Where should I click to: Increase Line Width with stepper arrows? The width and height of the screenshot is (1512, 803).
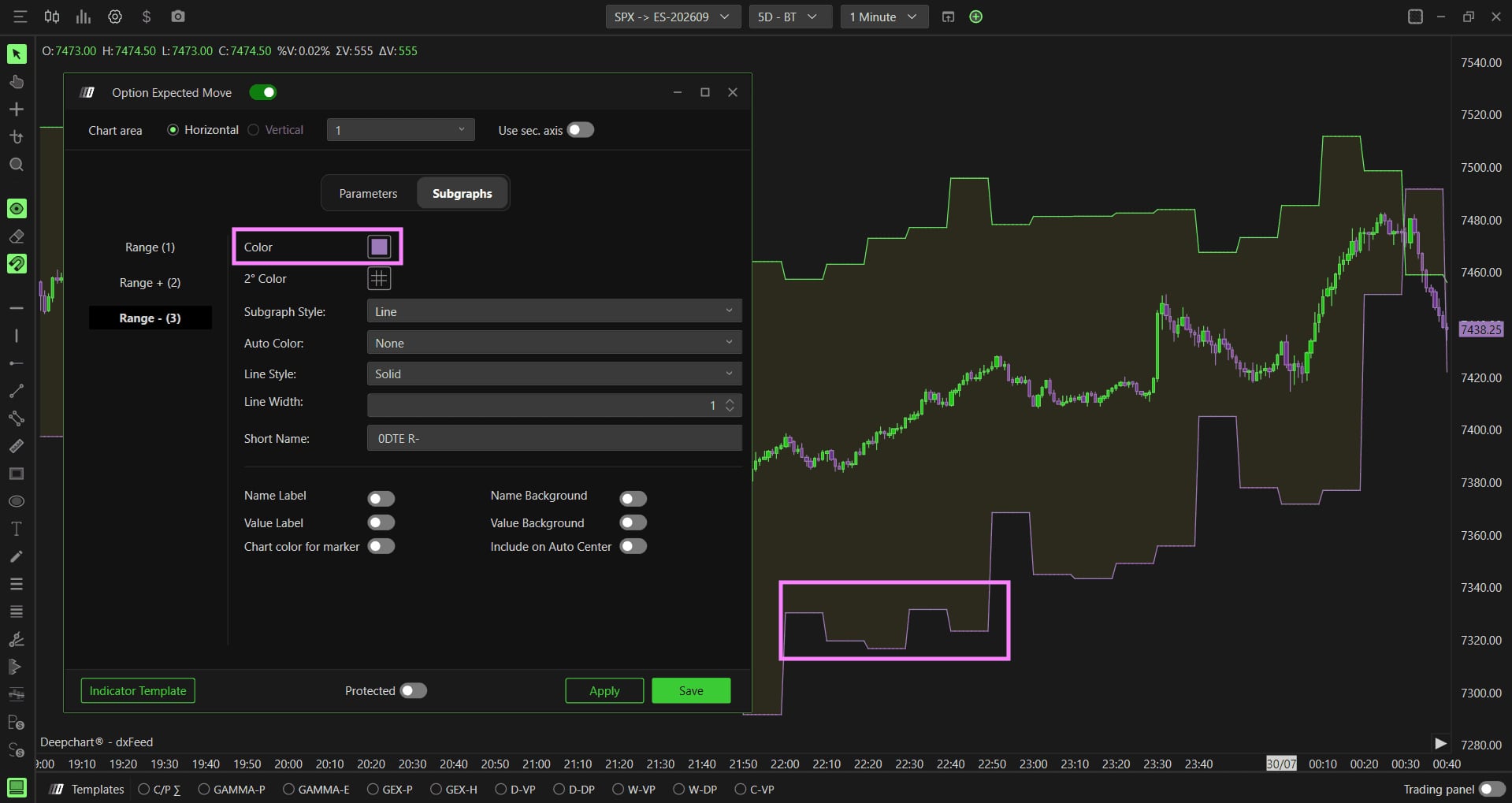[730, 400]
